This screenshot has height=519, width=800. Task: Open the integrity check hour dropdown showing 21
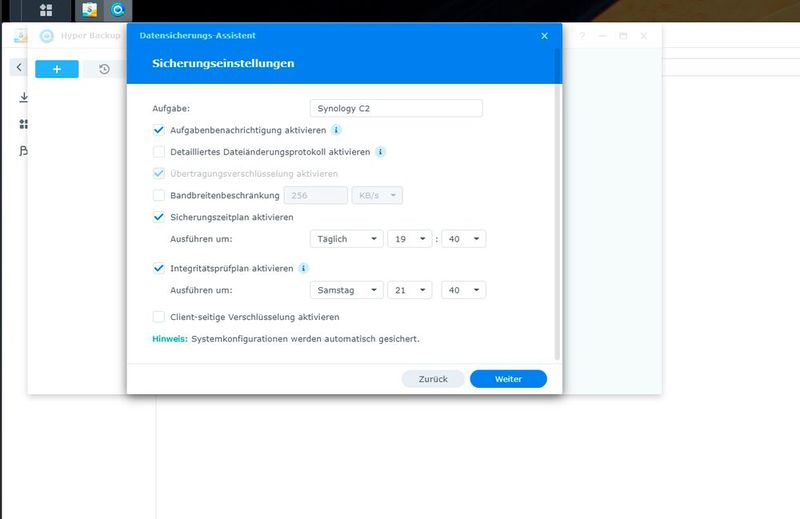coord(410,290)
